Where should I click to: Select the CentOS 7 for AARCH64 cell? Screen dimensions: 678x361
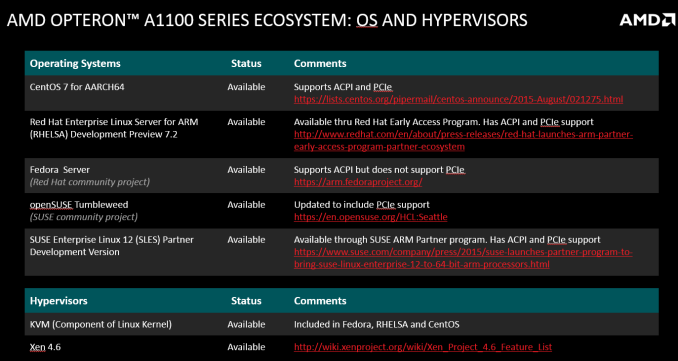point(77,87)
